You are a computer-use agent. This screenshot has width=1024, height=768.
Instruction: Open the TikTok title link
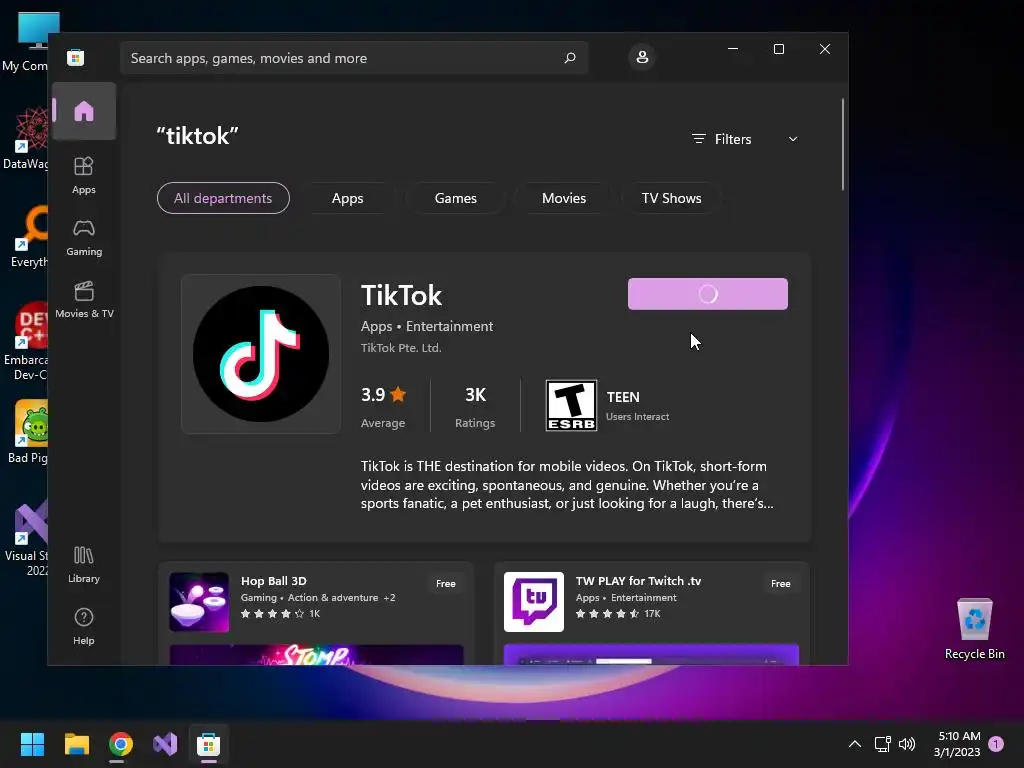401,295
